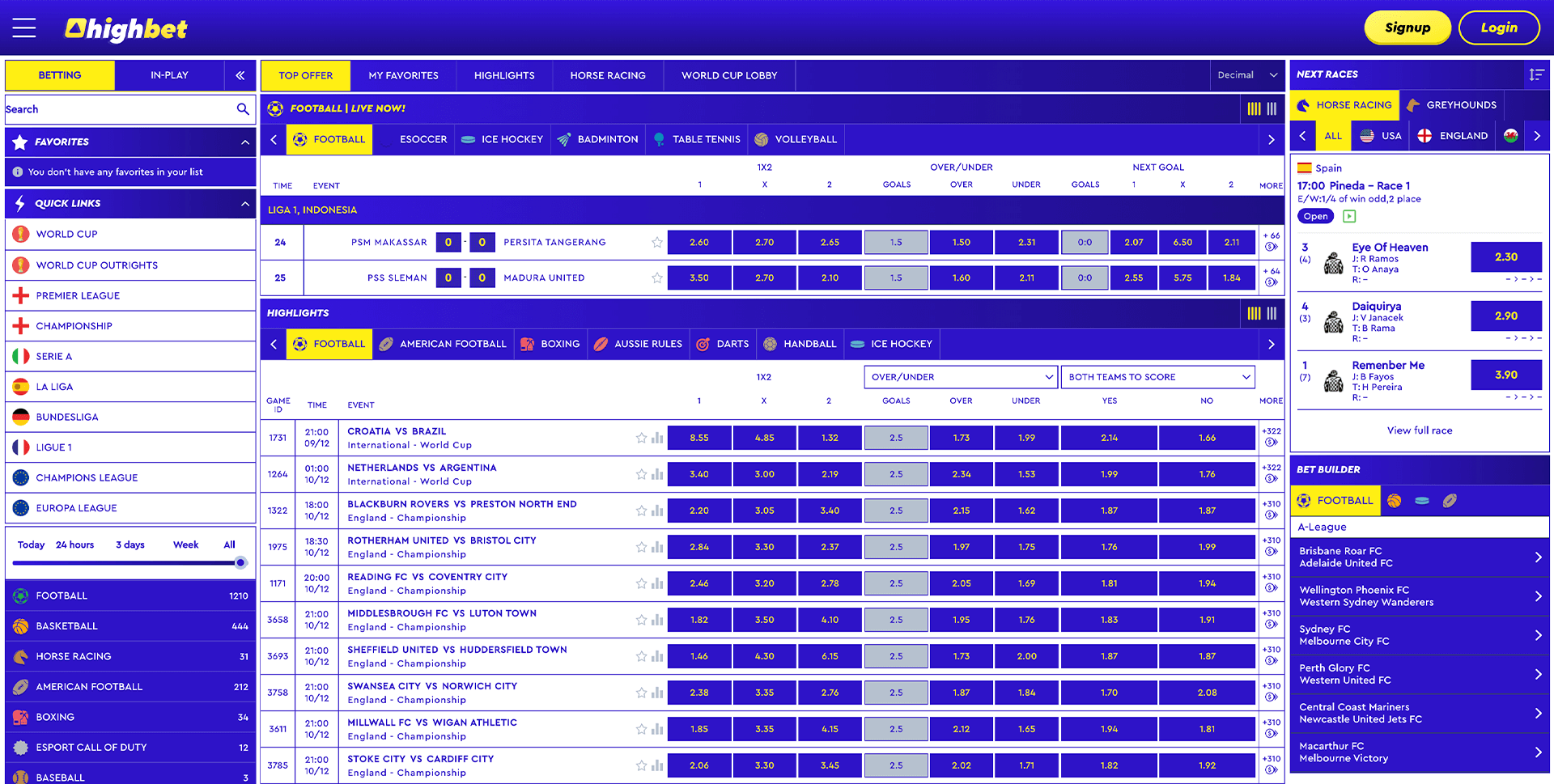Favorite PSS Sleman vs Madura United match
The image size is (1554, 784).
click(656, 278)
